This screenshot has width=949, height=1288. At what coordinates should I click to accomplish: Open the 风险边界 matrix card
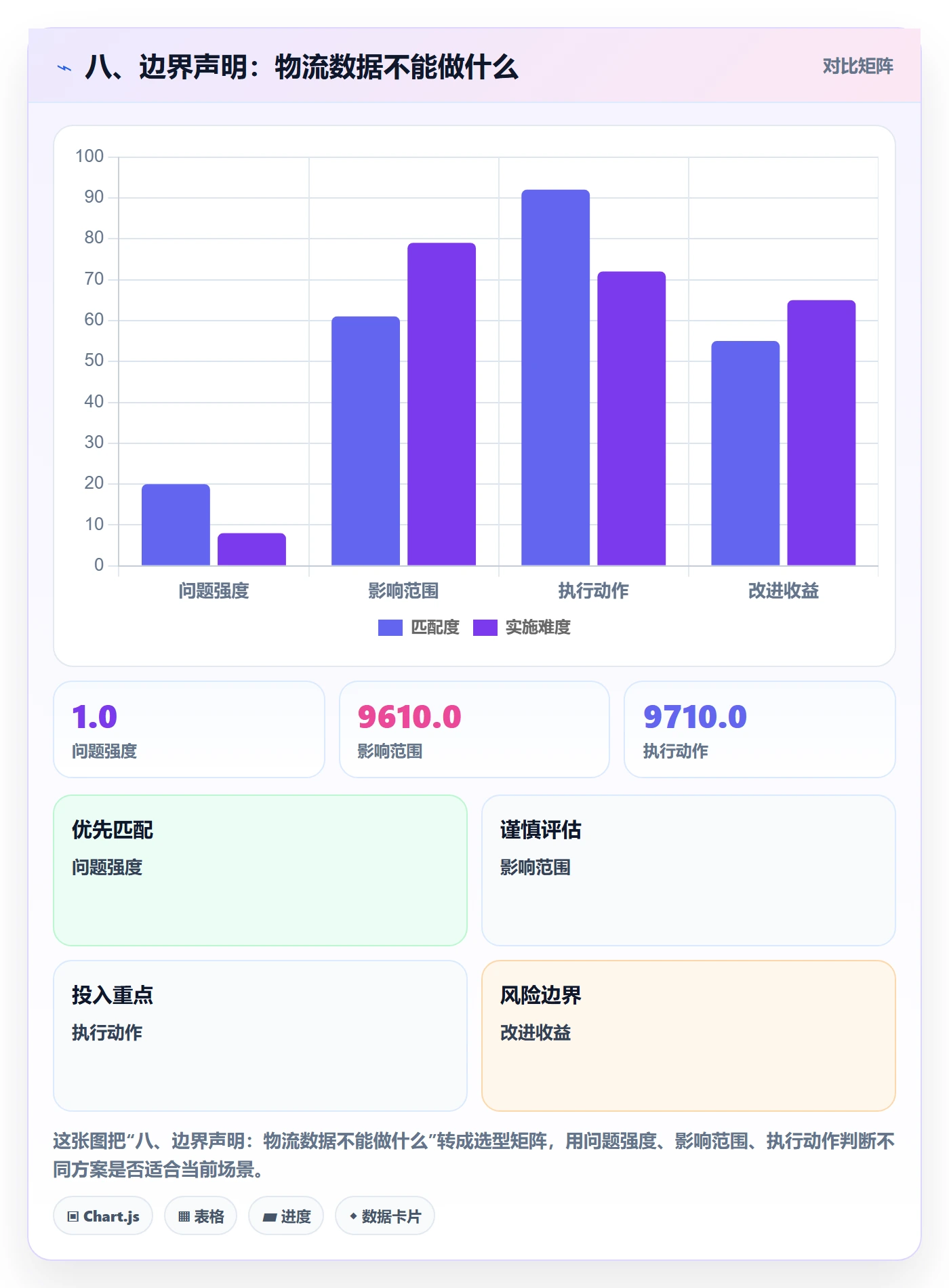(688, 1036)
